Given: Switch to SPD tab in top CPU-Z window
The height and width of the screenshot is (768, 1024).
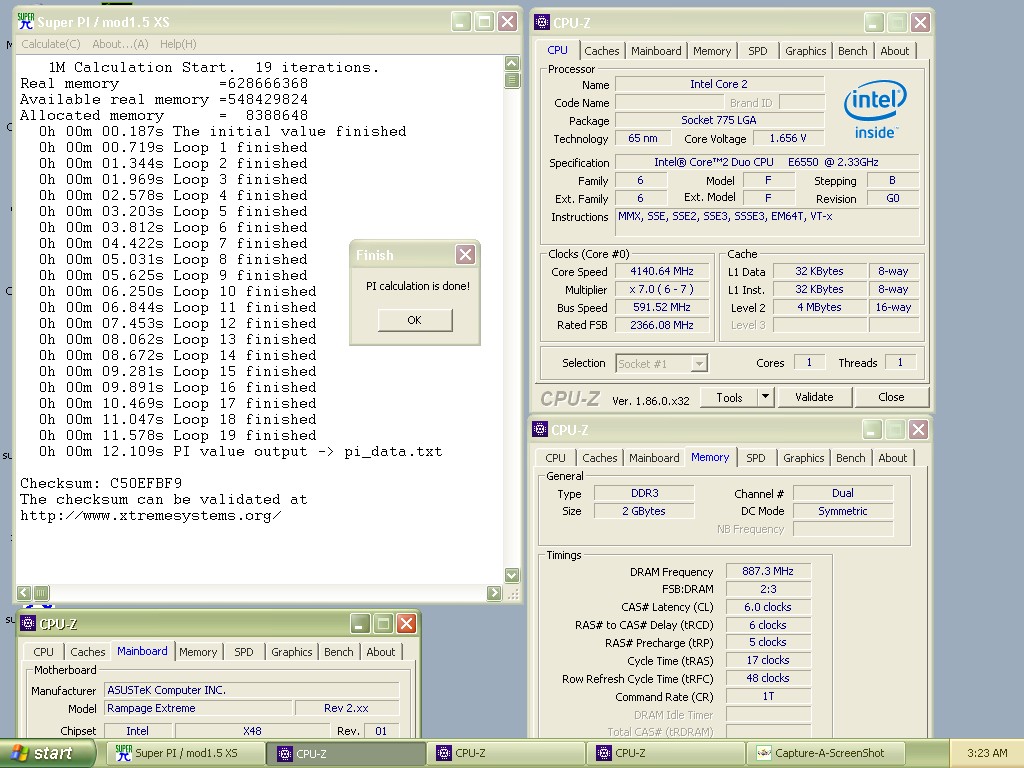Looking at the screenshot, I should pyautogui.click(x=758, y=51).
